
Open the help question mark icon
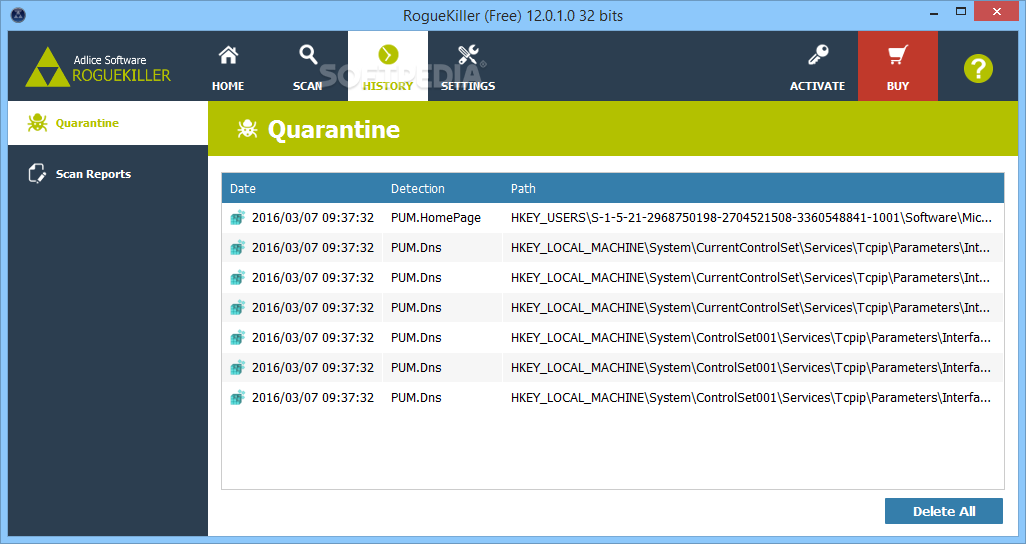978,68
